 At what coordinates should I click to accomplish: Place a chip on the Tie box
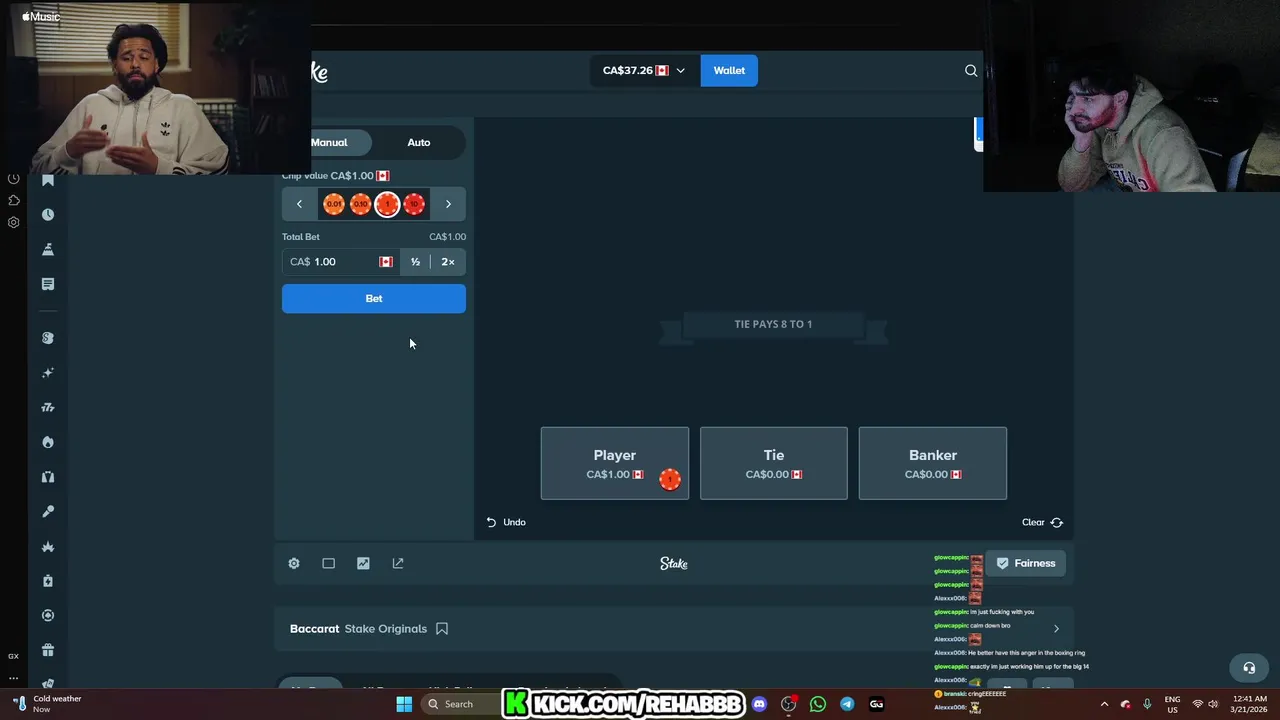coord(774,463)
